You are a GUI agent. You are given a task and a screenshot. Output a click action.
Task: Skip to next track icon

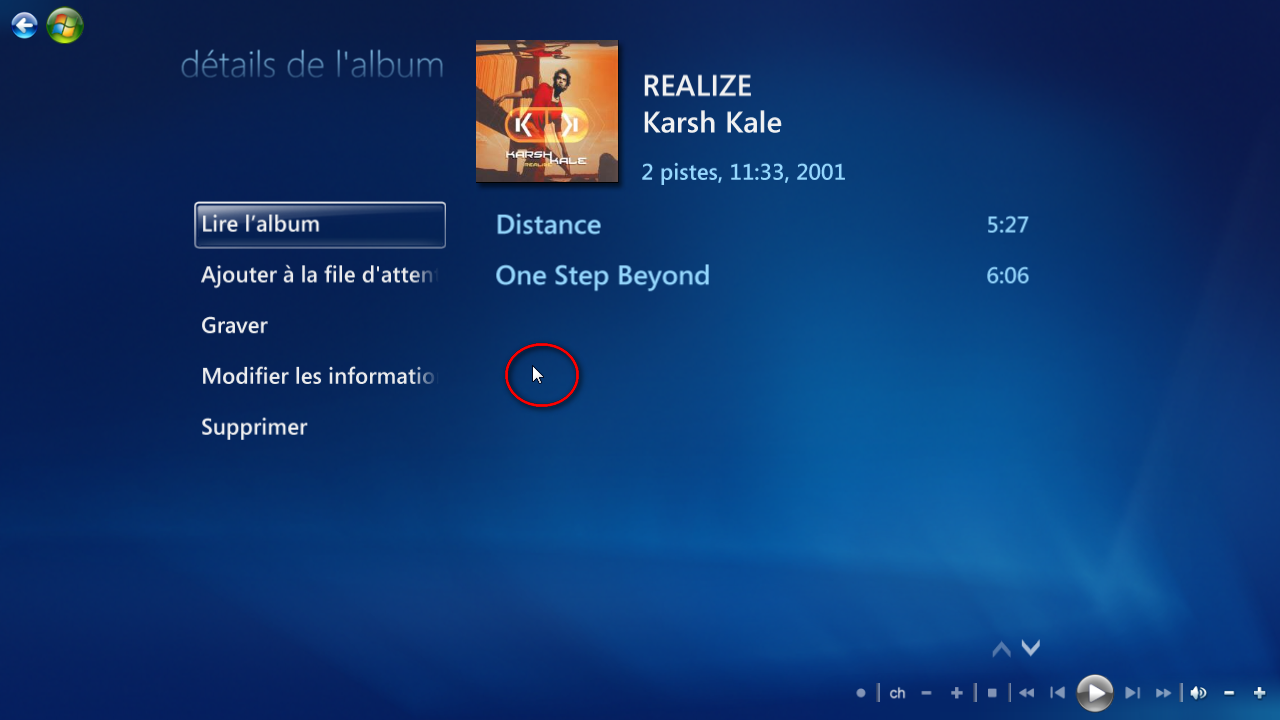coord(1132,693)
